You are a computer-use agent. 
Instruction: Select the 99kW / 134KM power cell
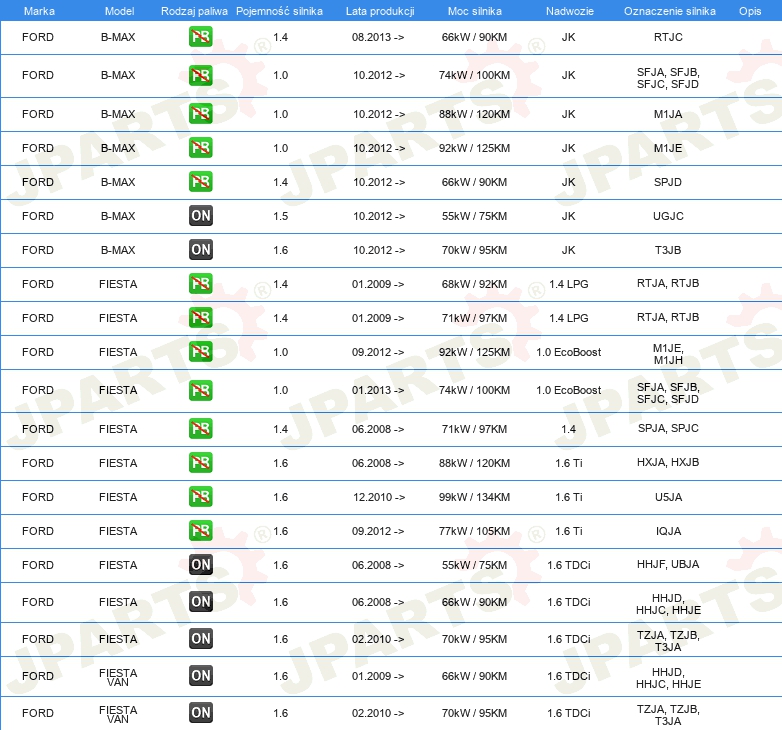click(x=474, y=497)
